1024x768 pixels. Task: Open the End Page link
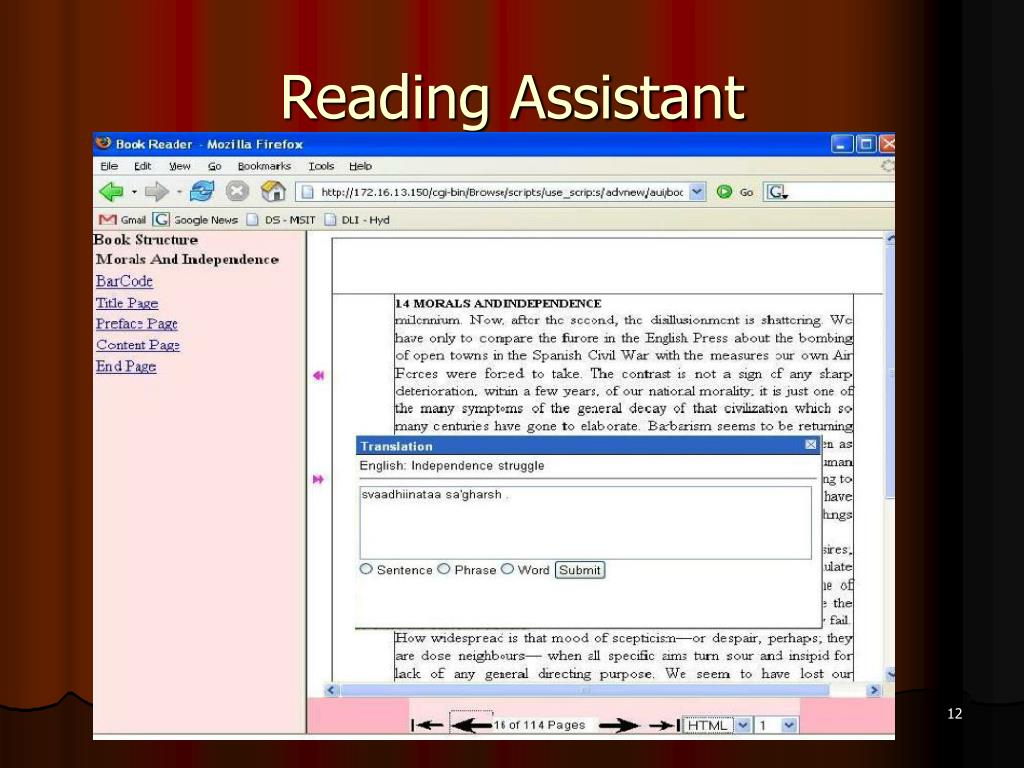(x=126, y=366)
